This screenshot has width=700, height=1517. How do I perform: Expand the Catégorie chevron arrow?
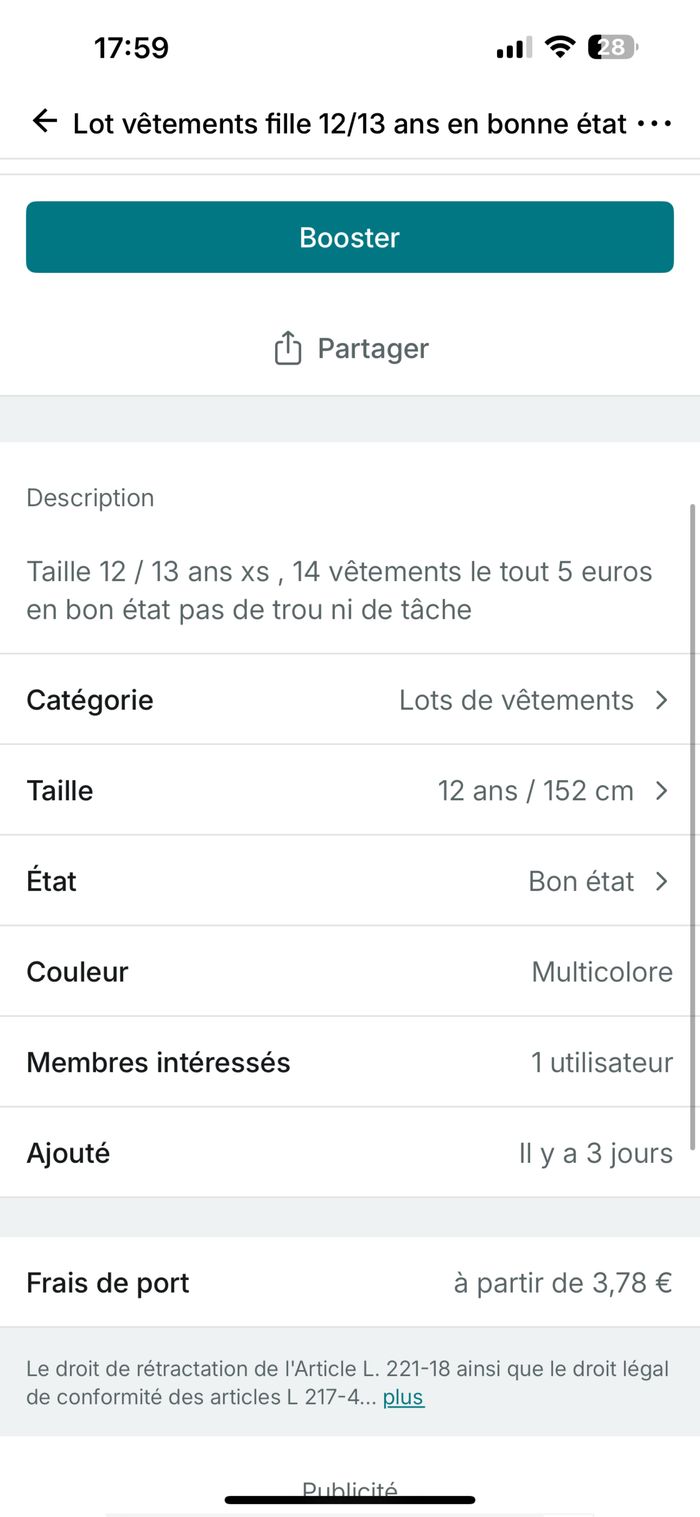click(x=661, y=700)
